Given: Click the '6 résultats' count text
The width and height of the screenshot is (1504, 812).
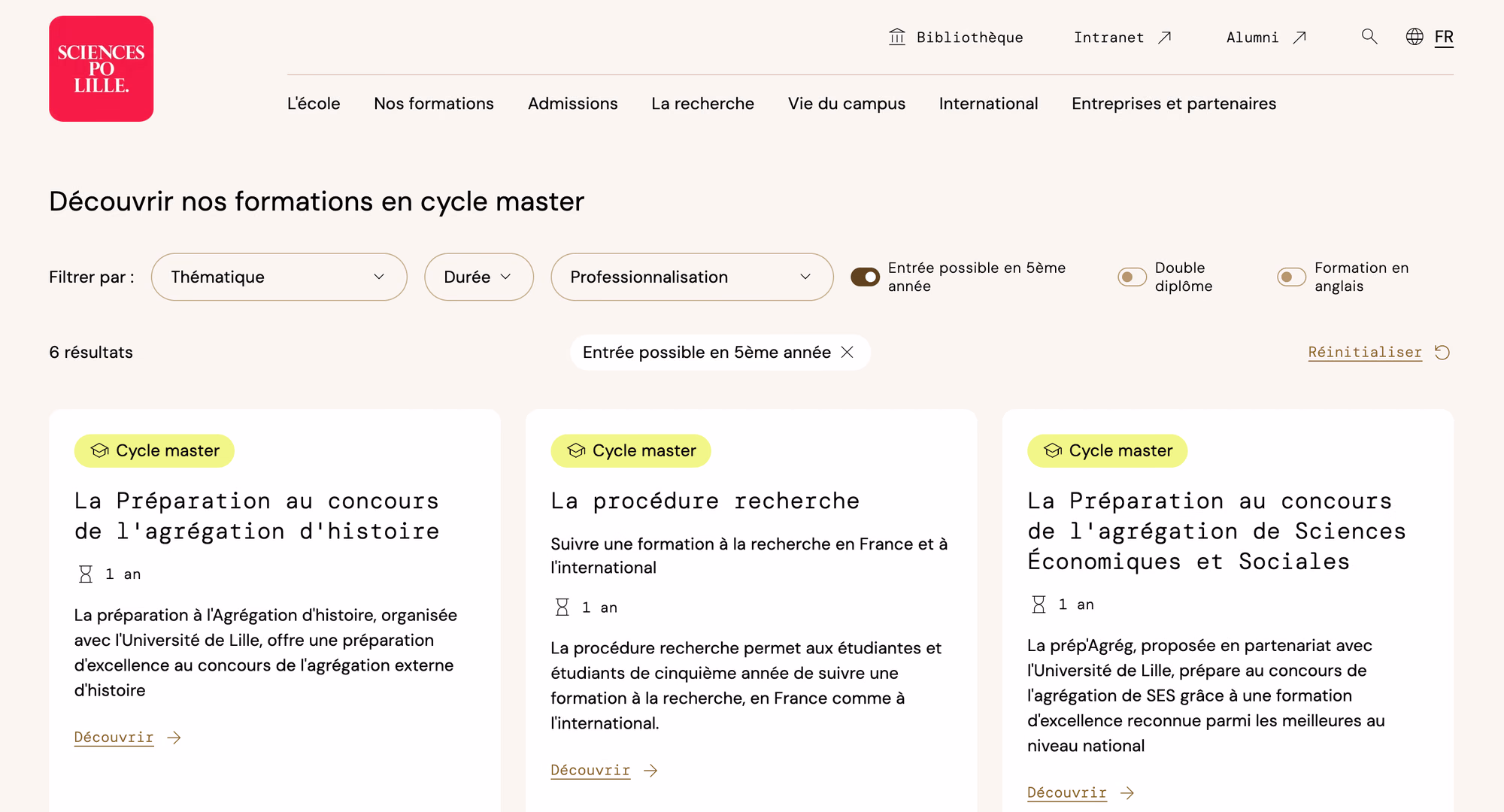Looking at the screenshot, I should (x=91, y=353).
